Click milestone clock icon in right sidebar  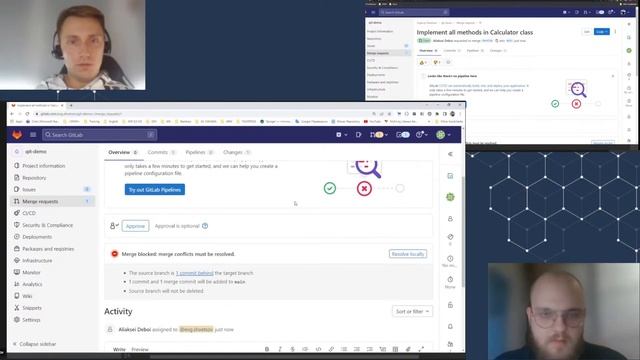point(450,258)
